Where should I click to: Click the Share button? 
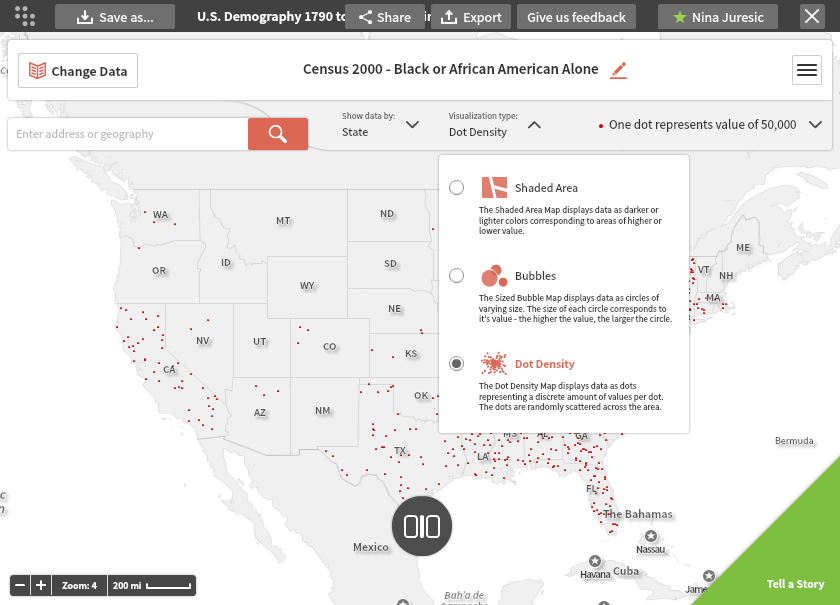pos(384,17)
